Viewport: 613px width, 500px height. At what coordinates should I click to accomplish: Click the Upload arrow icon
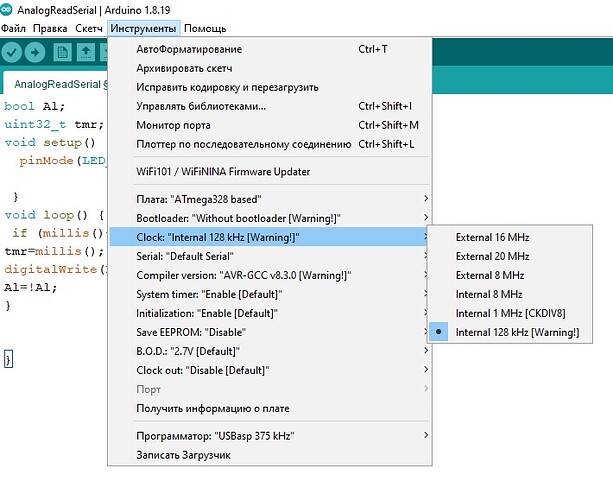[x=35, y=52]
